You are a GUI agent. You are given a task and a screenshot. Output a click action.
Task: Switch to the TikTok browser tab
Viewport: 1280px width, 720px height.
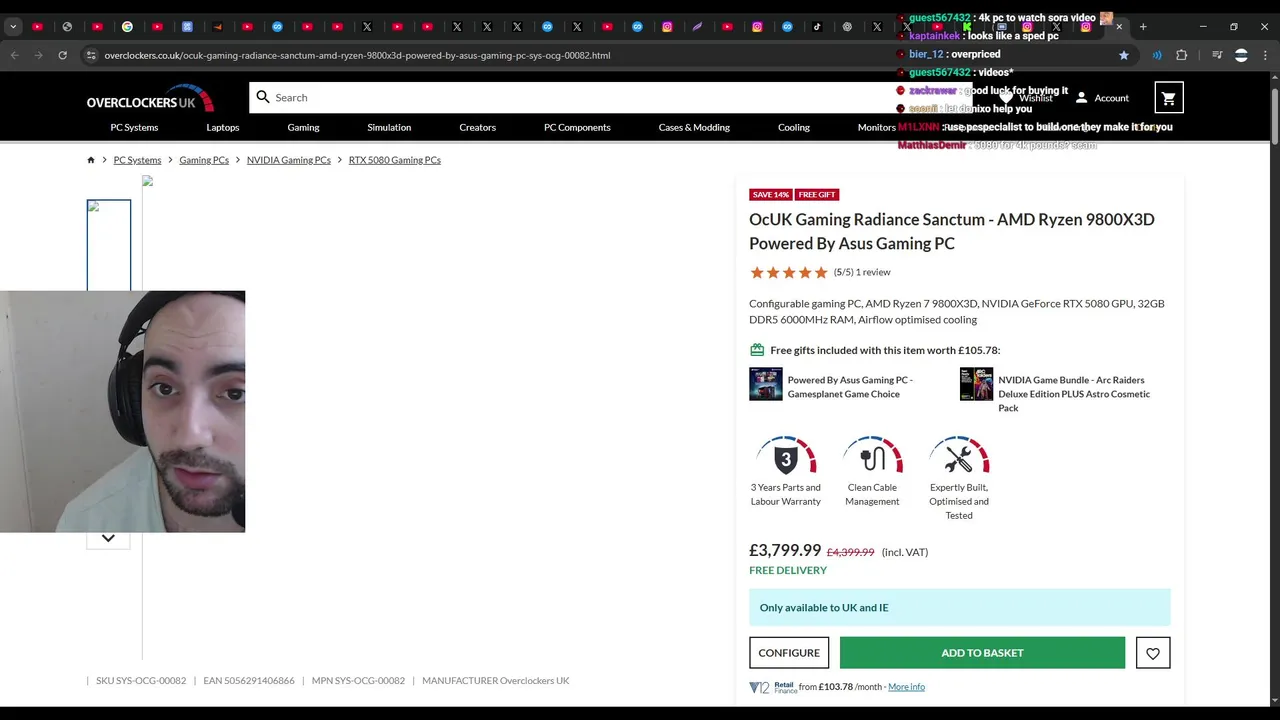point(817,27)
